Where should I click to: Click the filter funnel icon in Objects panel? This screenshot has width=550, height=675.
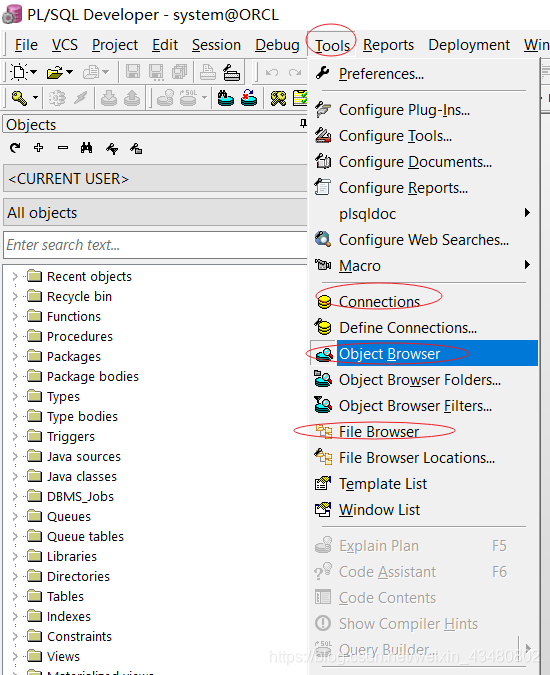tap(112, 149)
